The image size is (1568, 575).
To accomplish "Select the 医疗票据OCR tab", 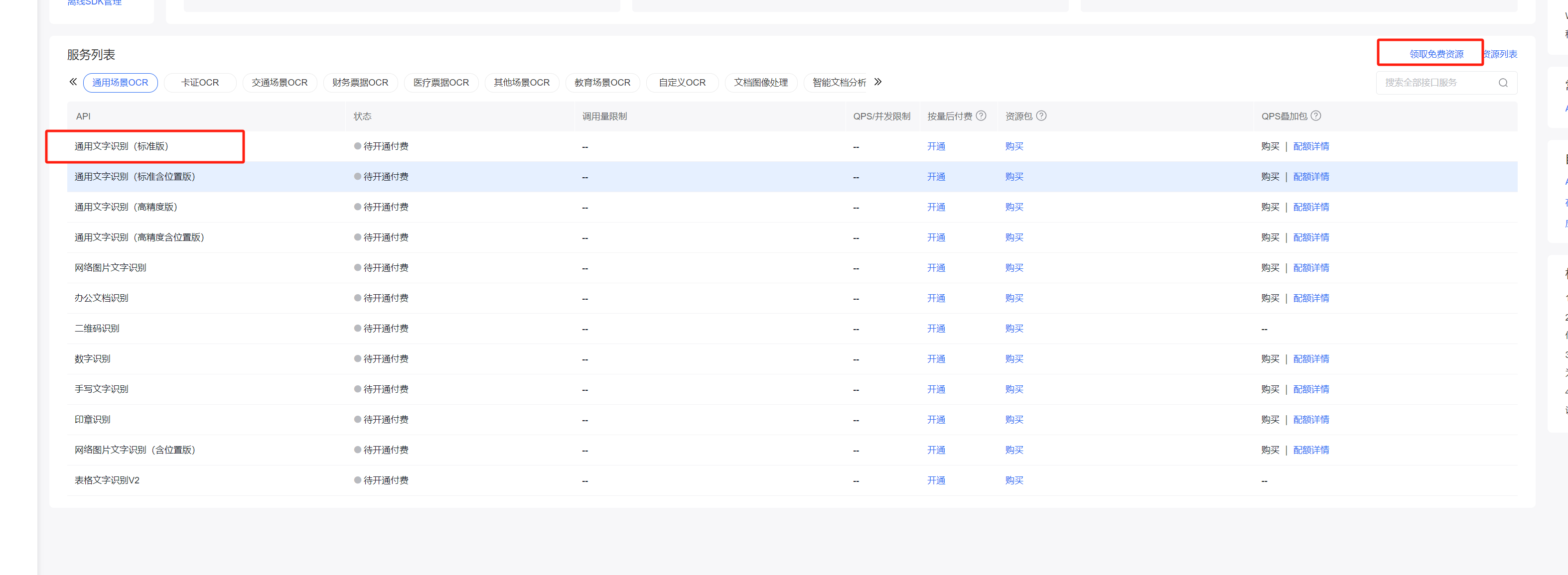I will [440, 83].
